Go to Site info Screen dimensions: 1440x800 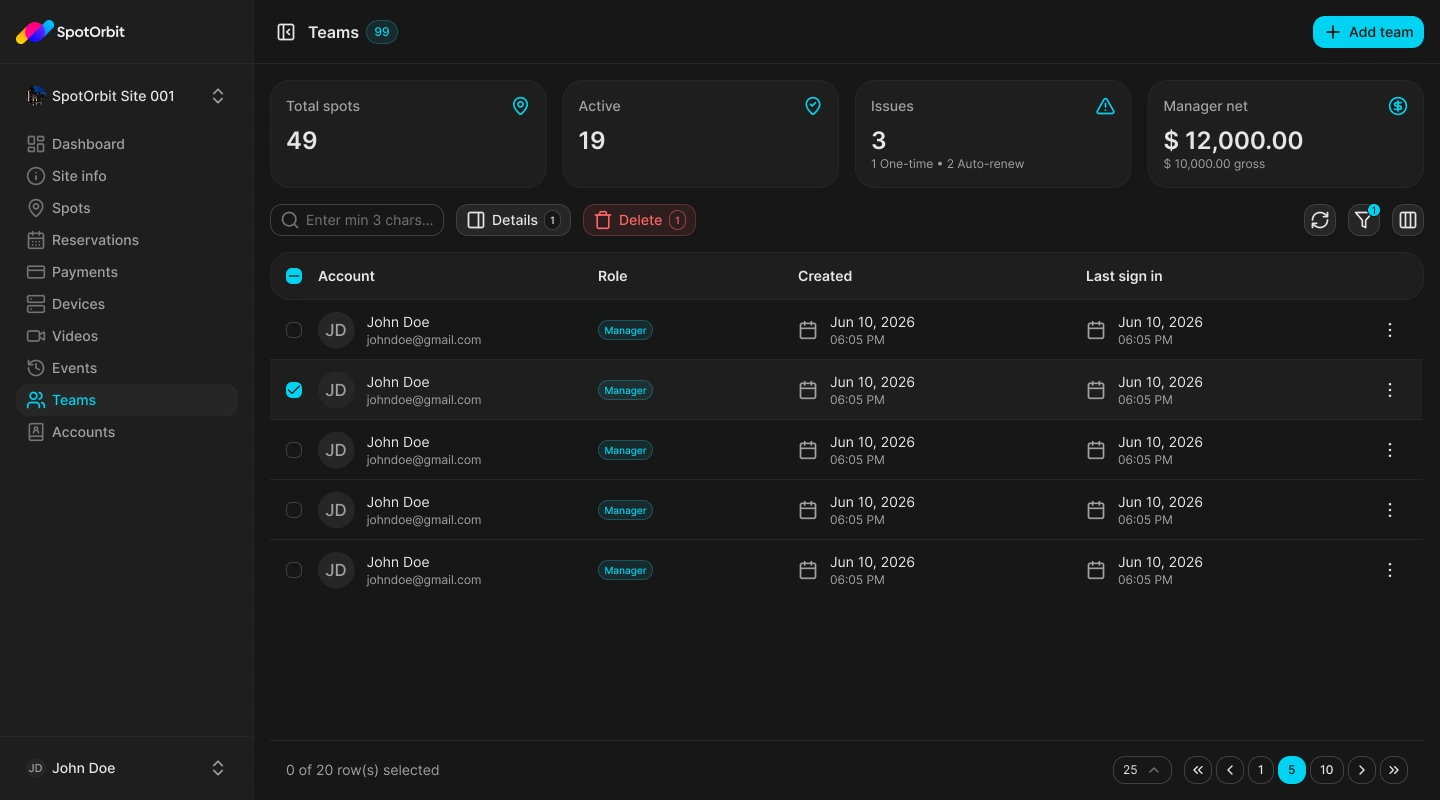click(127, 176)
